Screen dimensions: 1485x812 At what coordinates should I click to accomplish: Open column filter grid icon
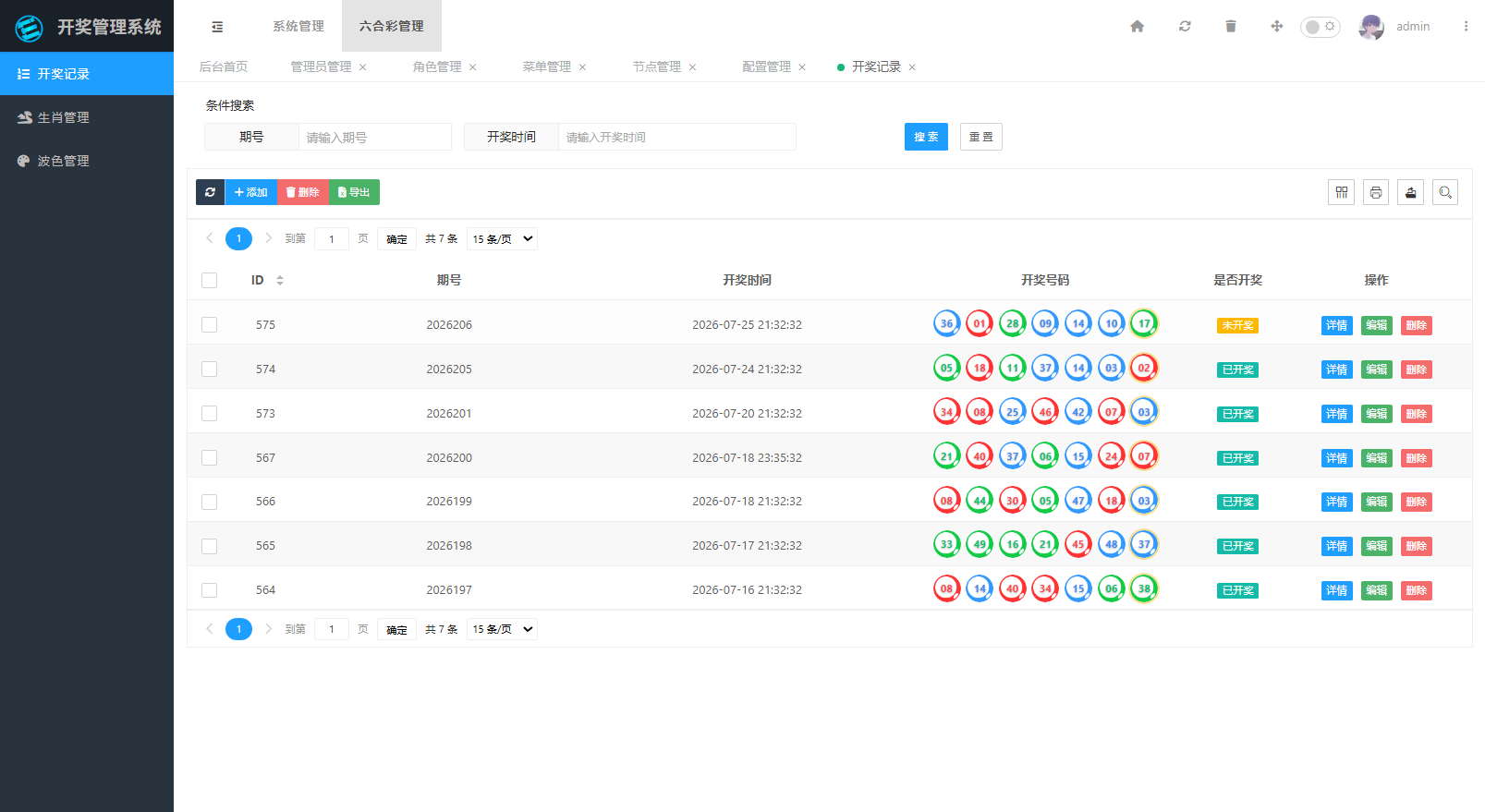pos(1342,192)
